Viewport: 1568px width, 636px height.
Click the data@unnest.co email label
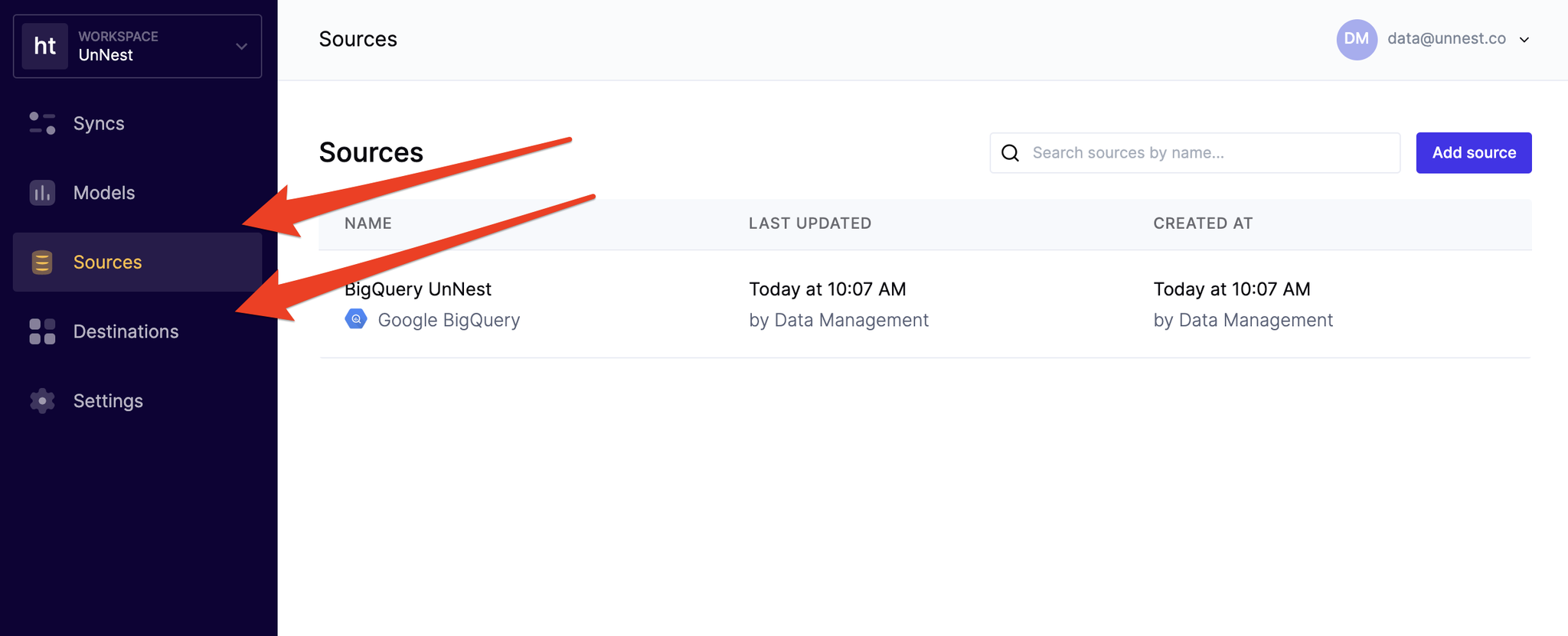(x=1446, y=38)
